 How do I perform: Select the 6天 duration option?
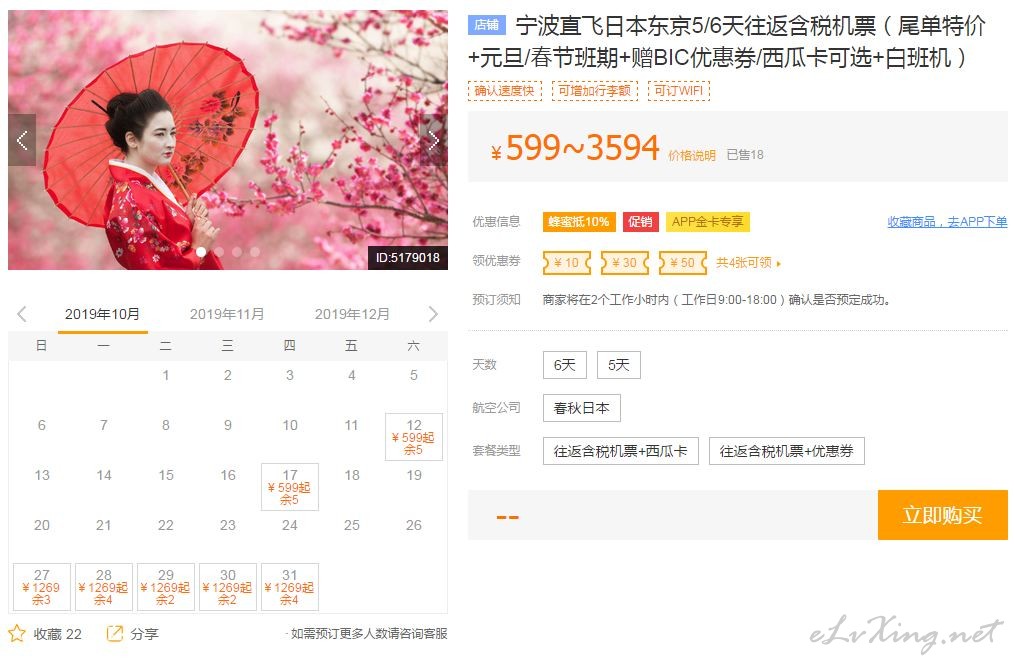coord(565,365)
